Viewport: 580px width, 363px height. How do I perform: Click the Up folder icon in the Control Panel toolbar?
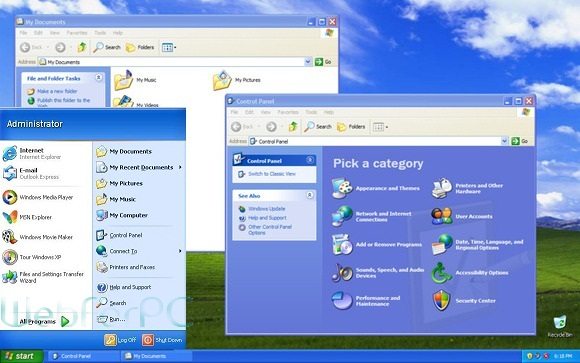click(x=293, y=127)
